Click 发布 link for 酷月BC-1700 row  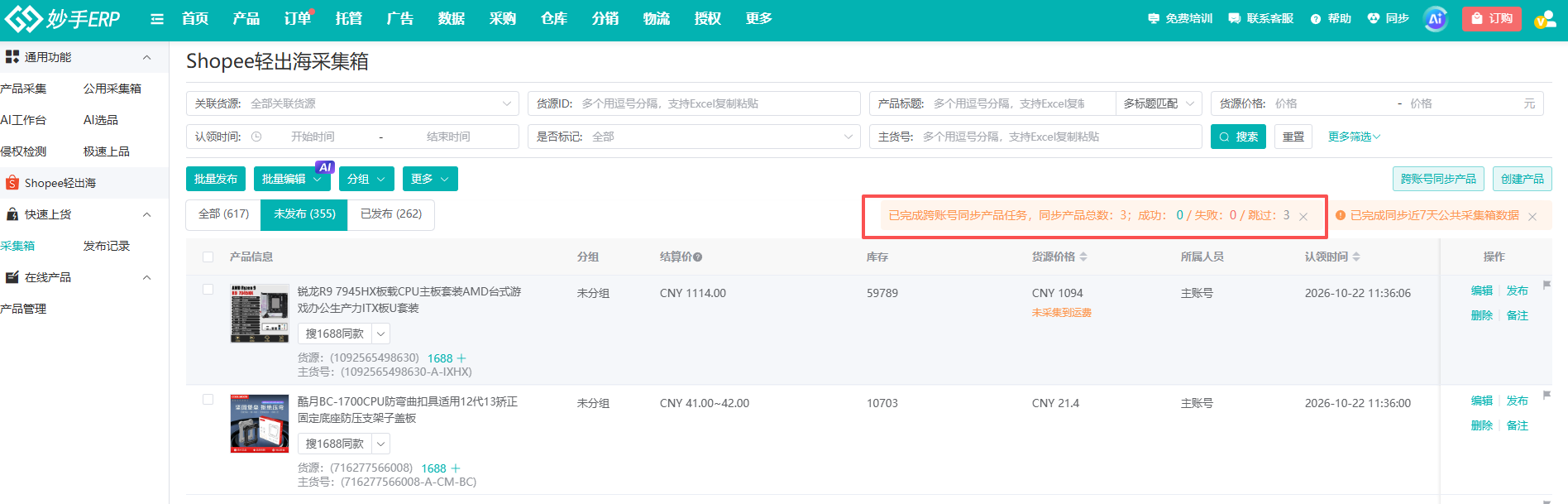[x=1518, y=401]
